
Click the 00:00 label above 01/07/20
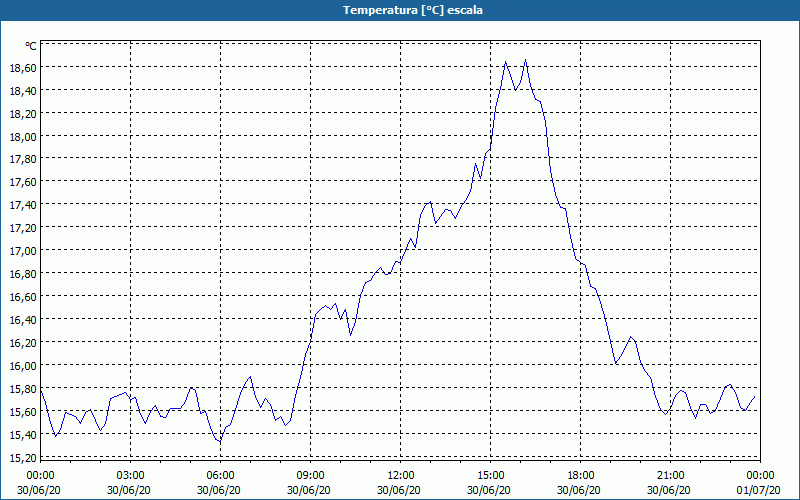point(760,476)
